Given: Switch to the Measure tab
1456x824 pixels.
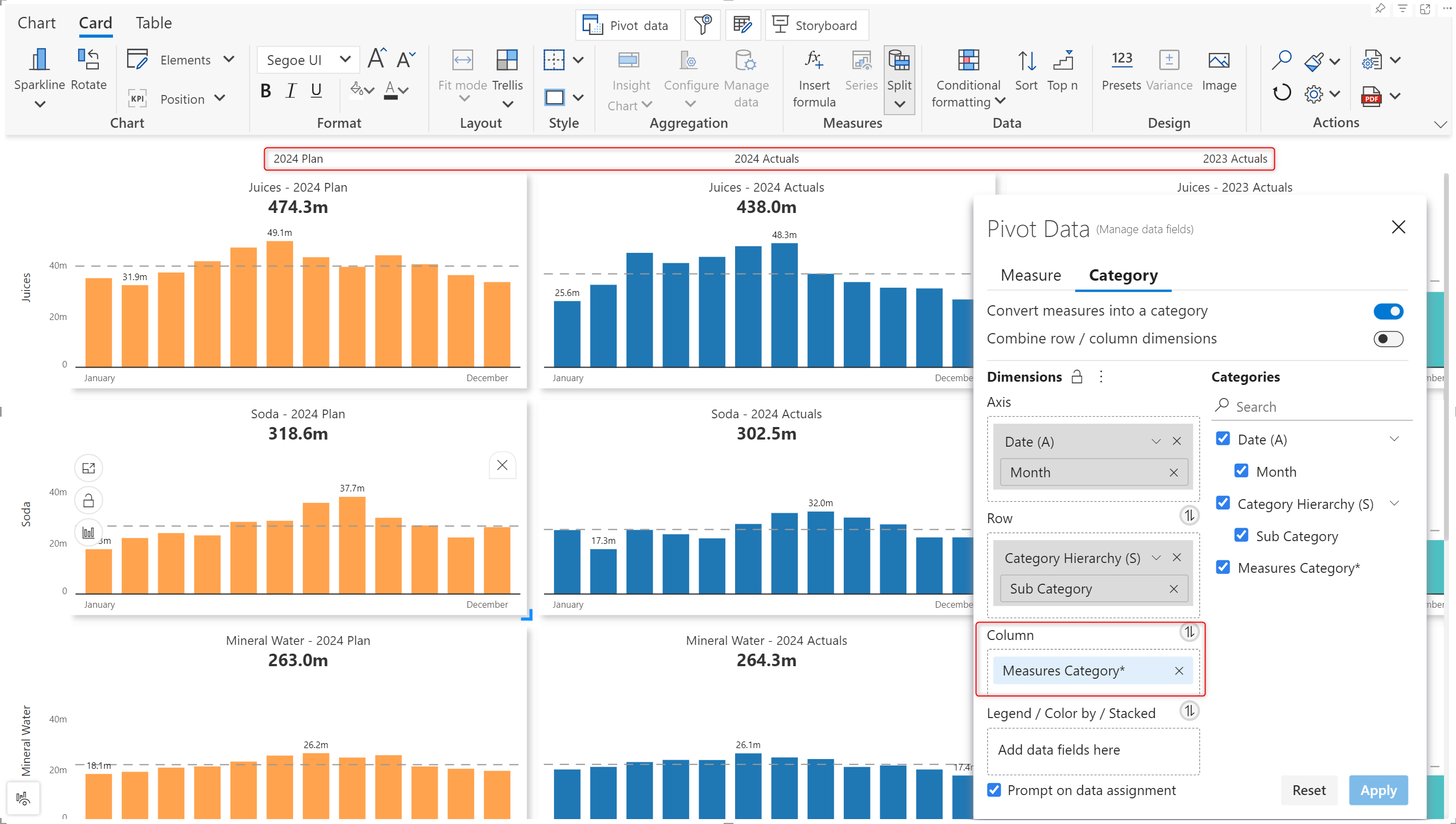Looking at the screenshot, I should [x=1030, y=276].
